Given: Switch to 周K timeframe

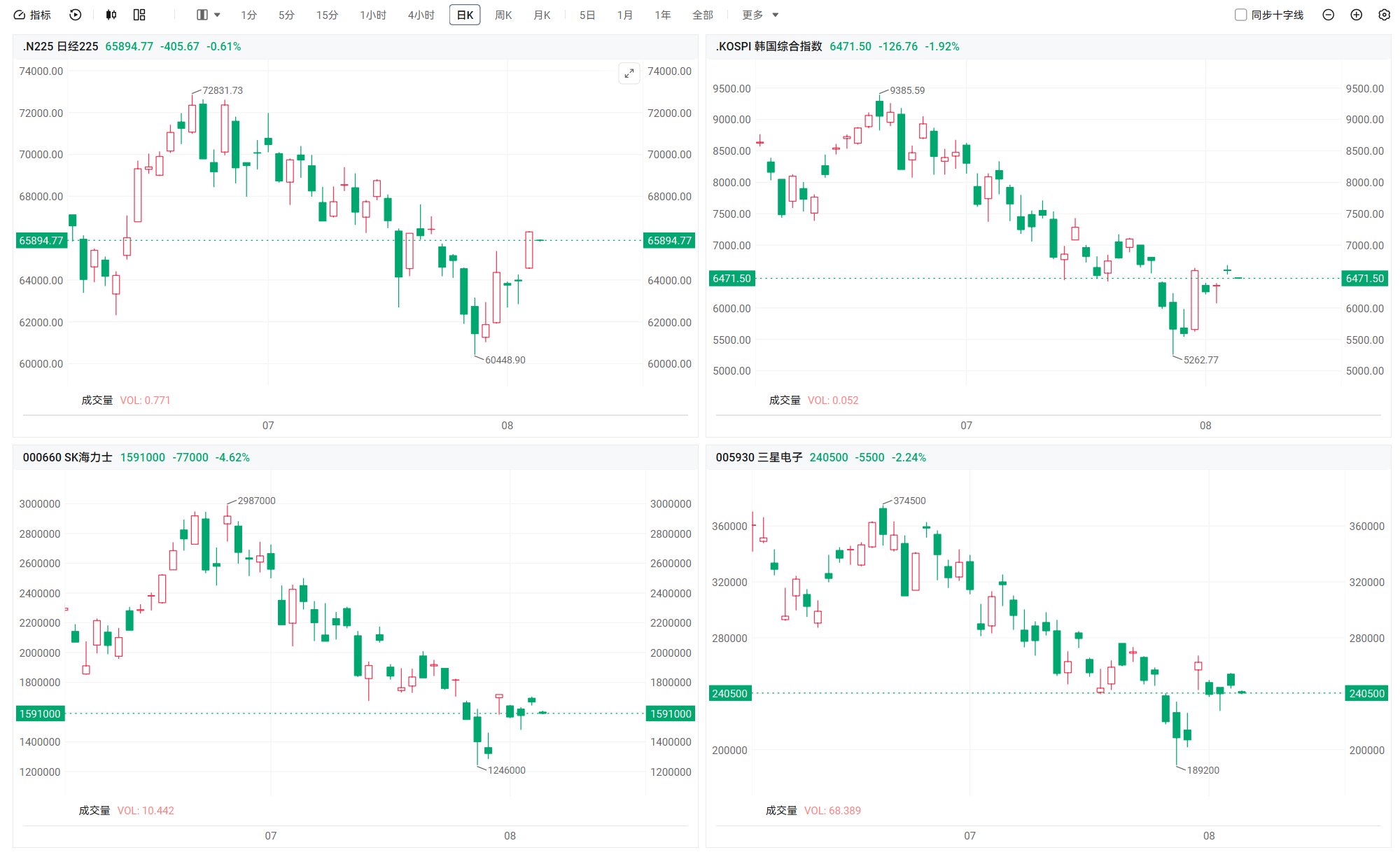Looking at the screenshot, I should pos(503,15).
